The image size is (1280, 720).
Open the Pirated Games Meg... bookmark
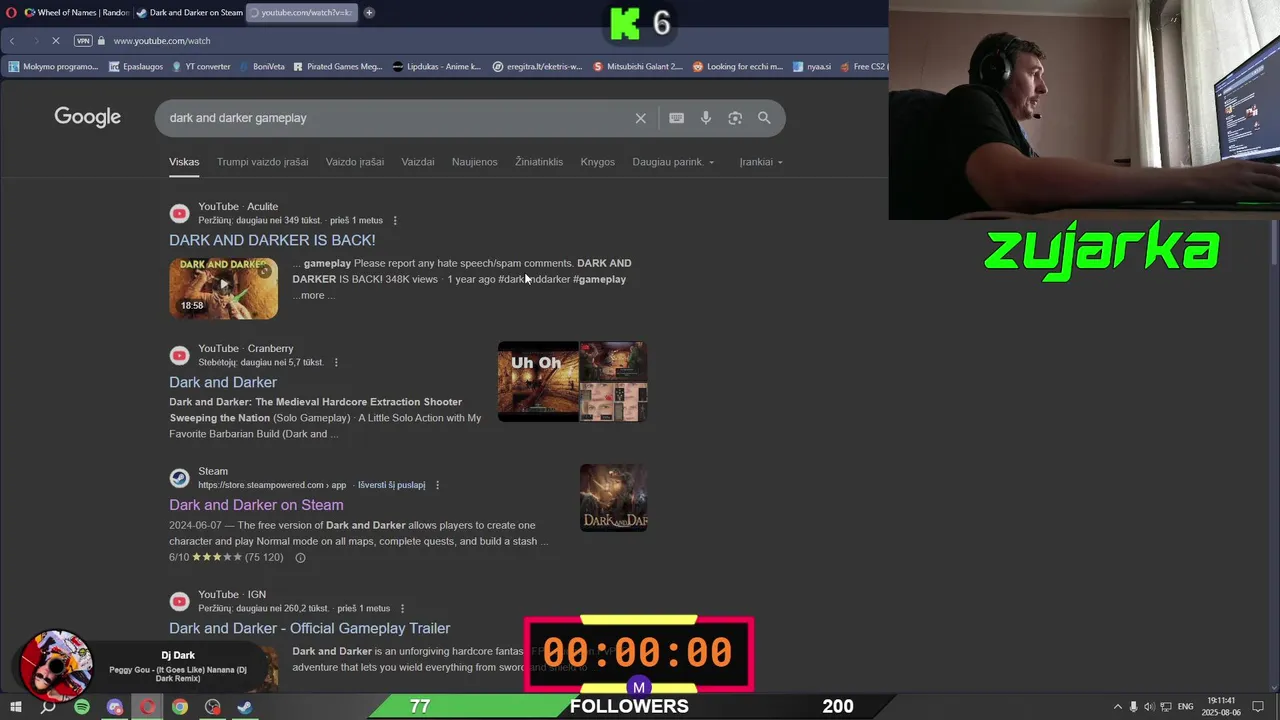338,67
